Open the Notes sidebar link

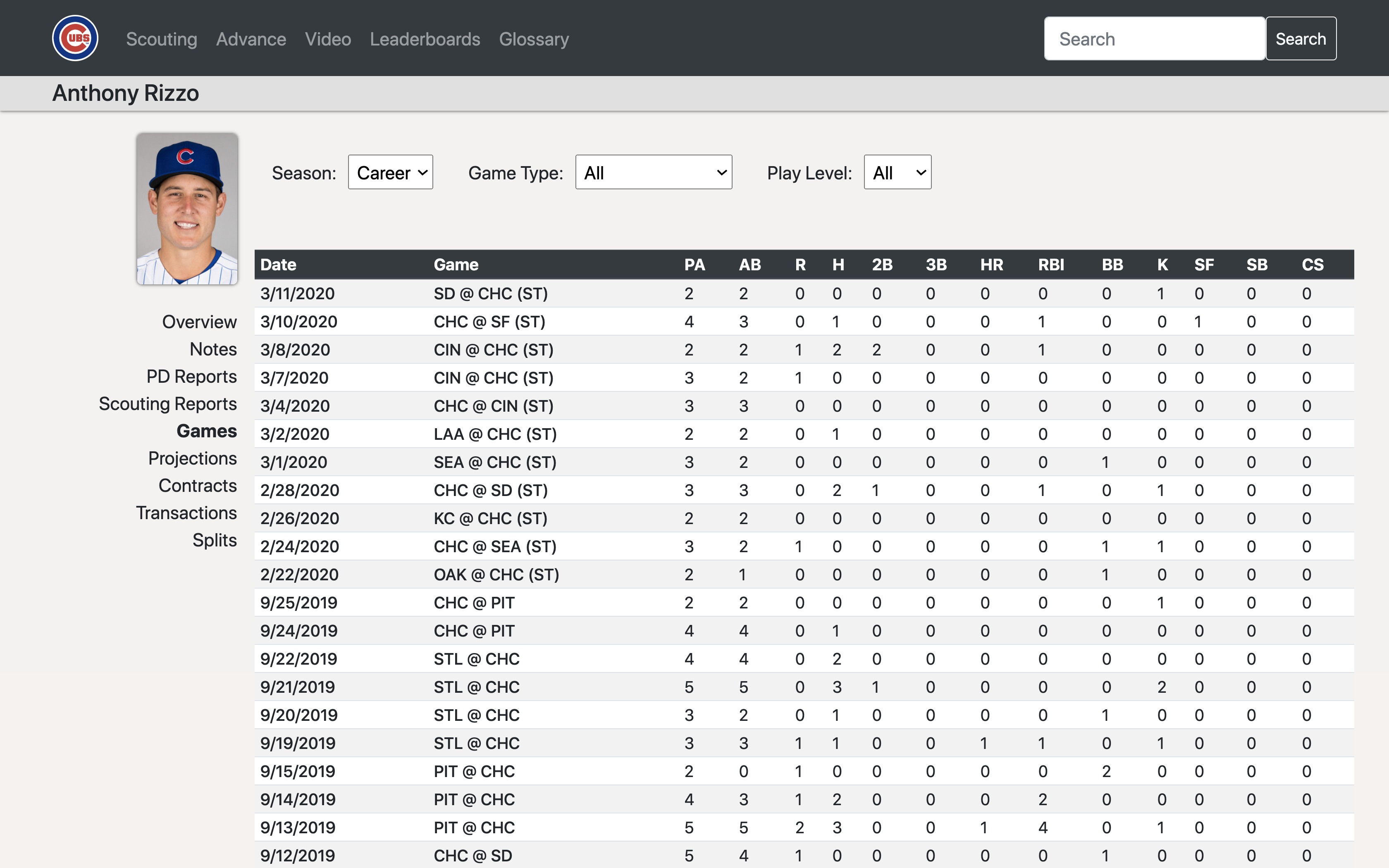[213, 349]
